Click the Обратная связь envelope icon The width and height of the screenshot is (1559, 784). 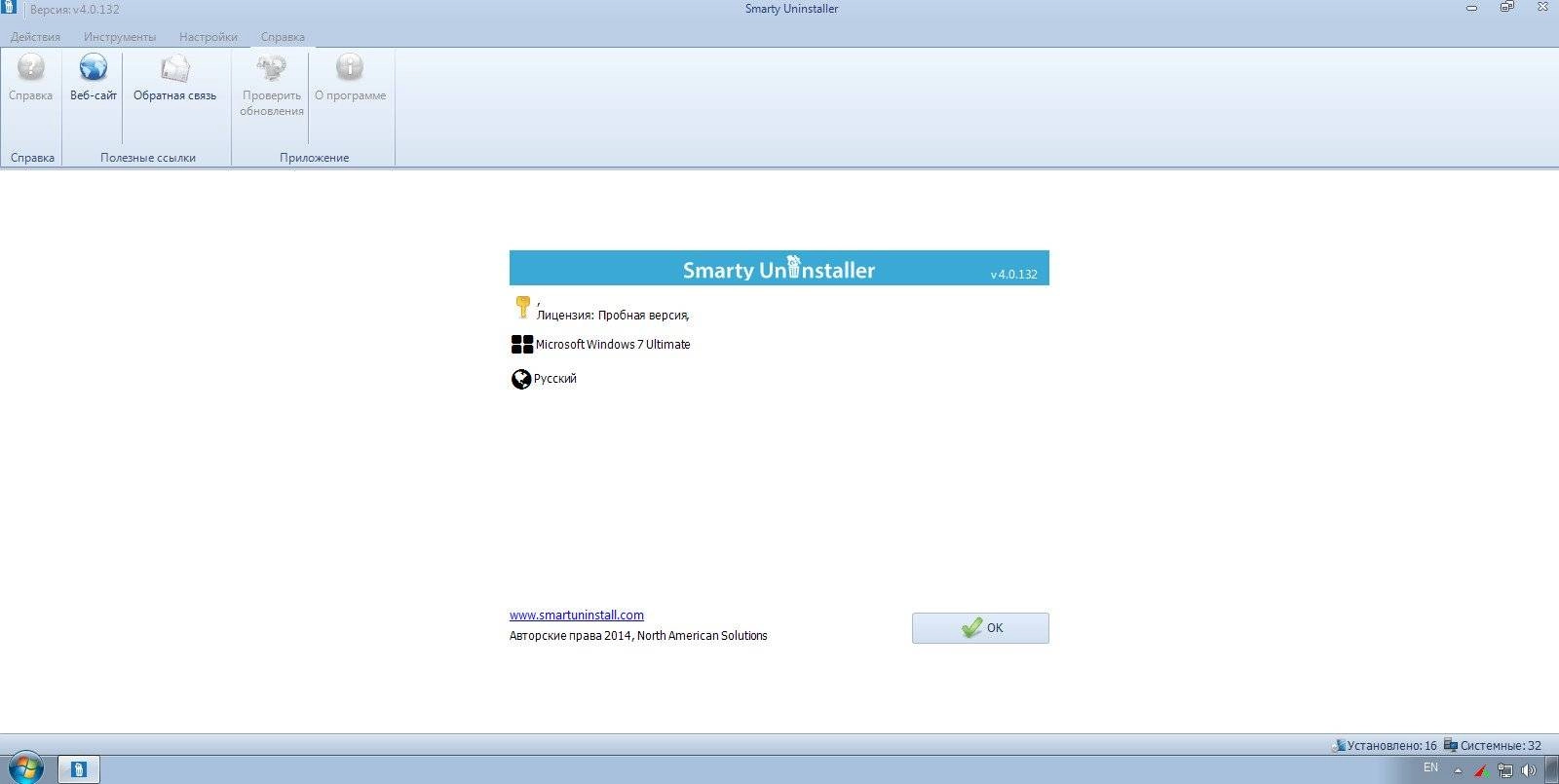175,68
